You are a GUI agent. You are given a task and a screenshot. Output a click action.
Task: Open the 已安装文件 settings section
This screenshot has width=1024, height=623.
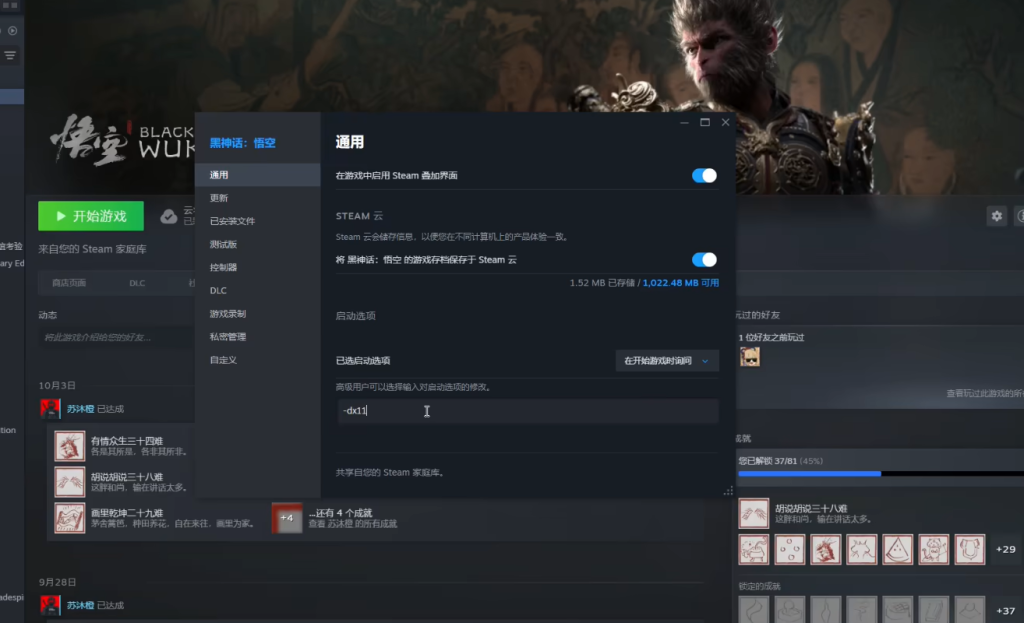[232, 221]
